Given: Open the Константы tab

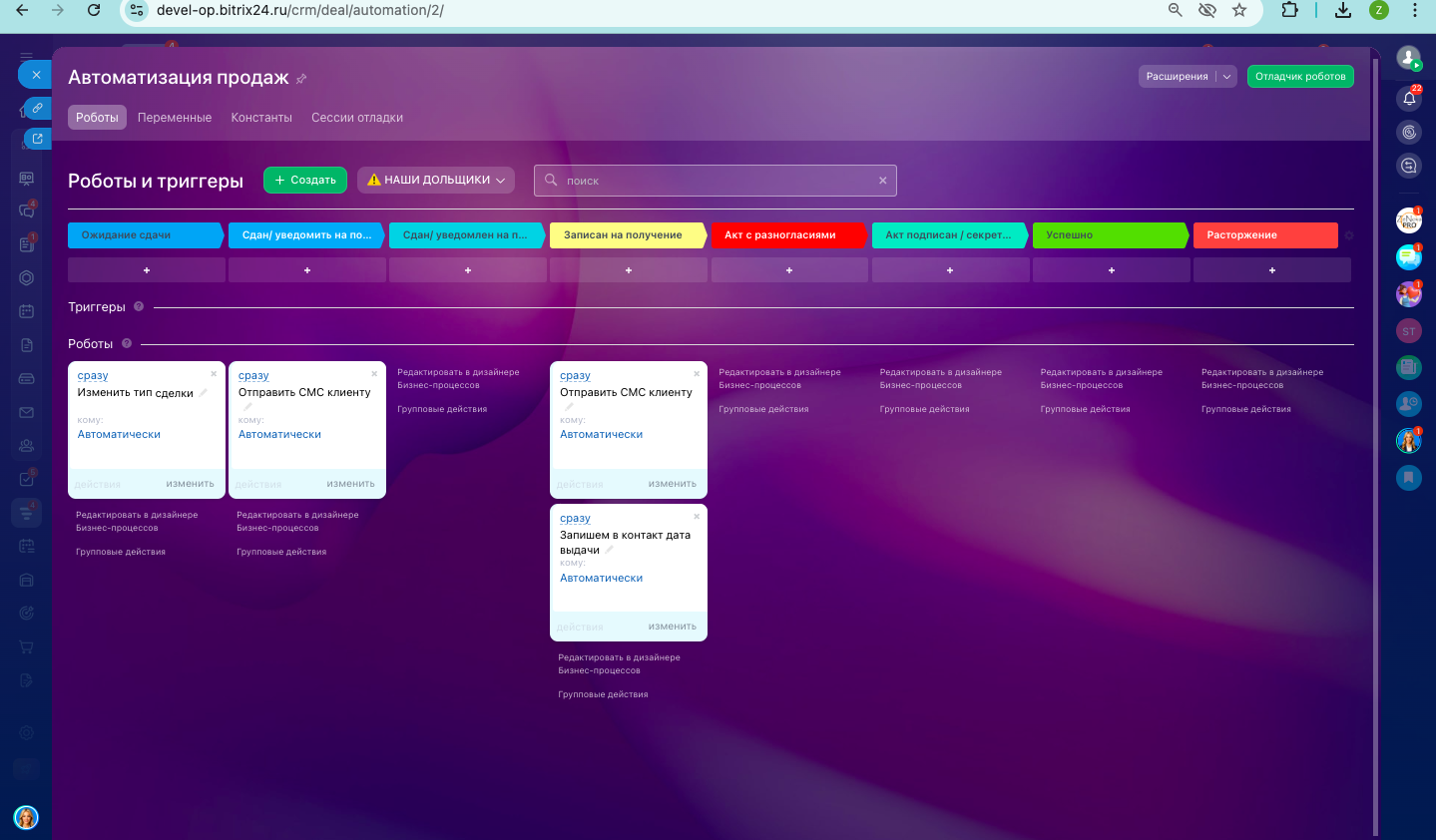Looking at the screenshot, I should (x=261, y=118).
